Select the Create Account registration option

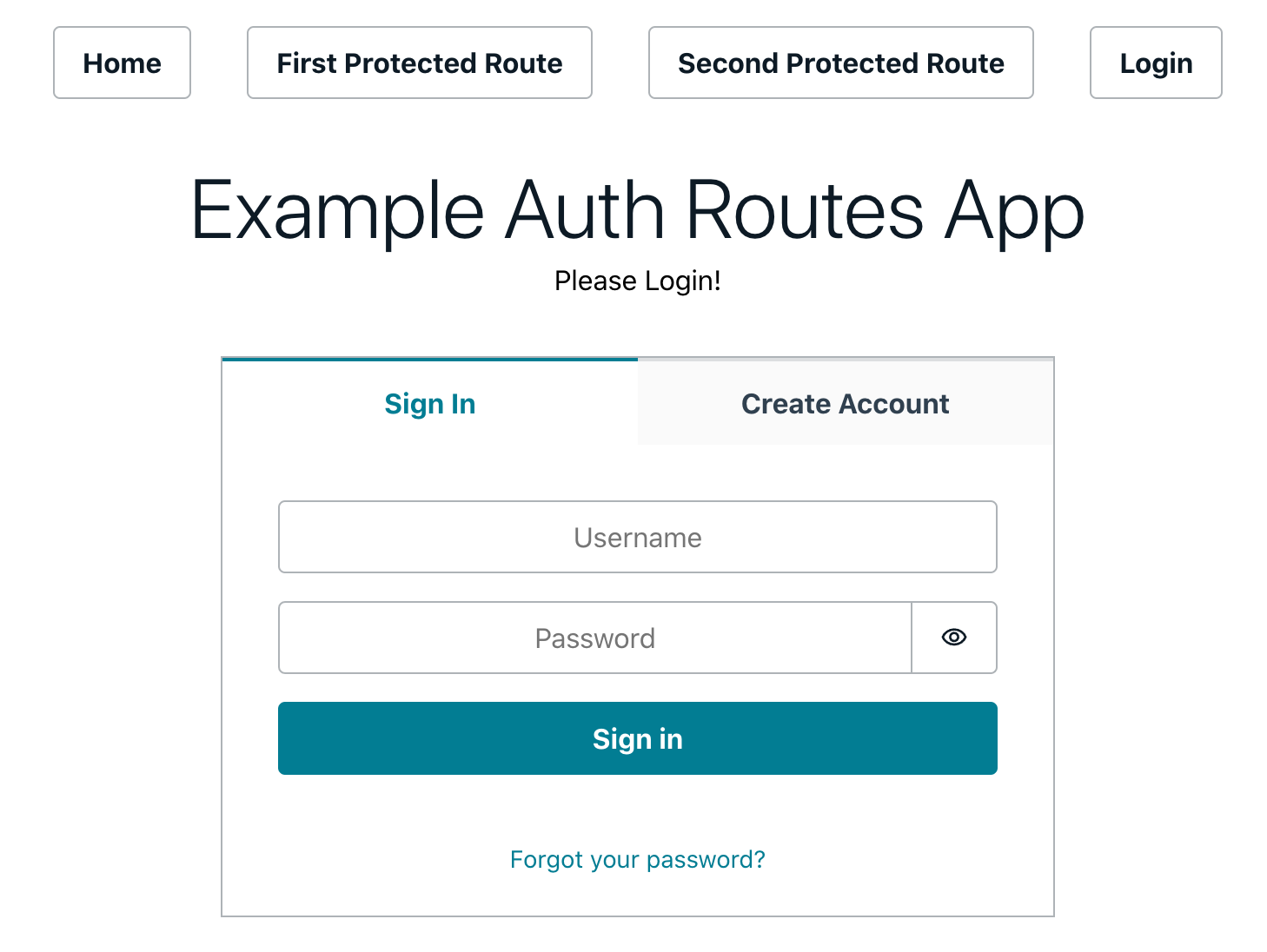tap(844, 403)
